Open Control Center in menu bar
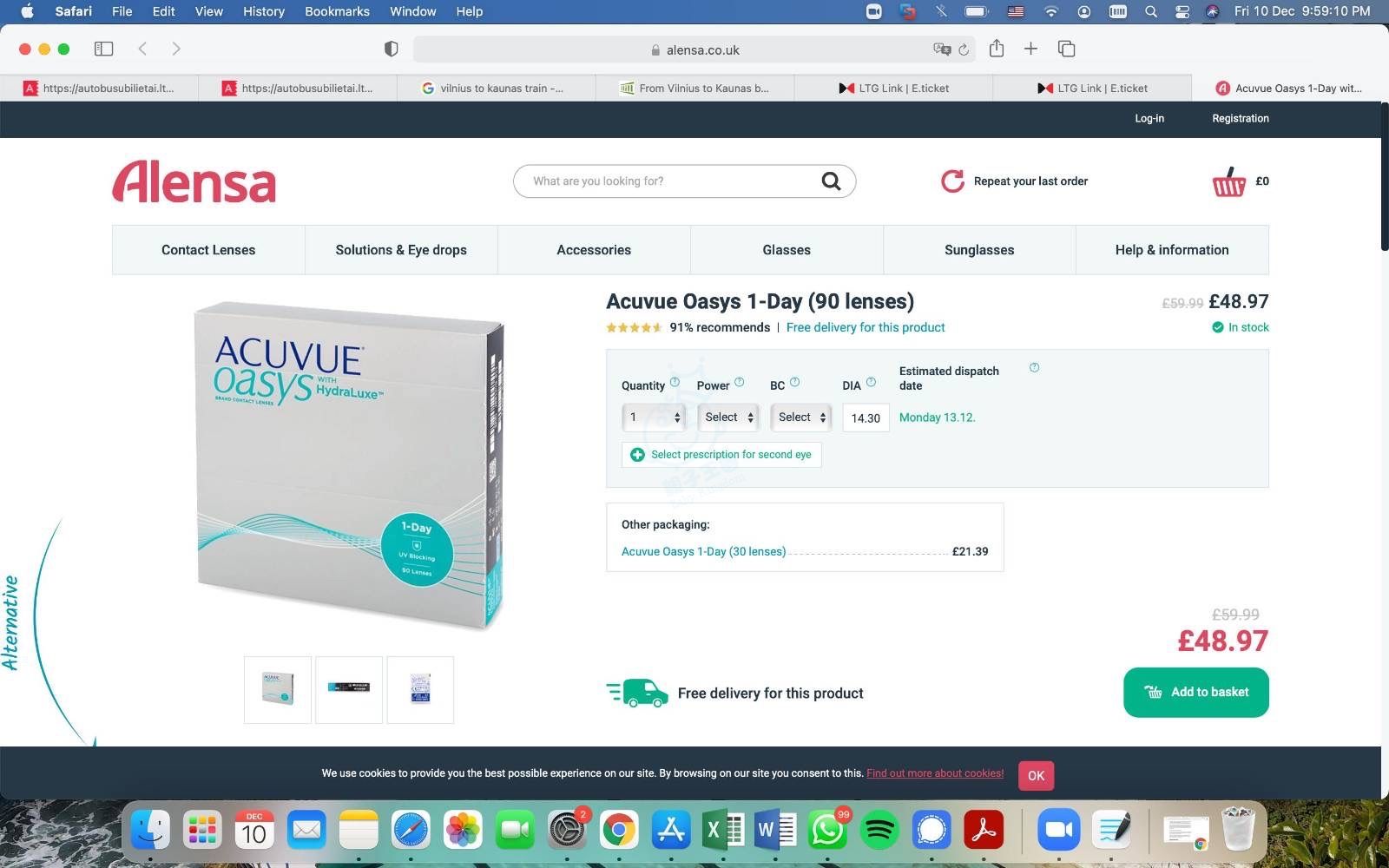Screen dimensions: 1389x868 (1182, 11)
